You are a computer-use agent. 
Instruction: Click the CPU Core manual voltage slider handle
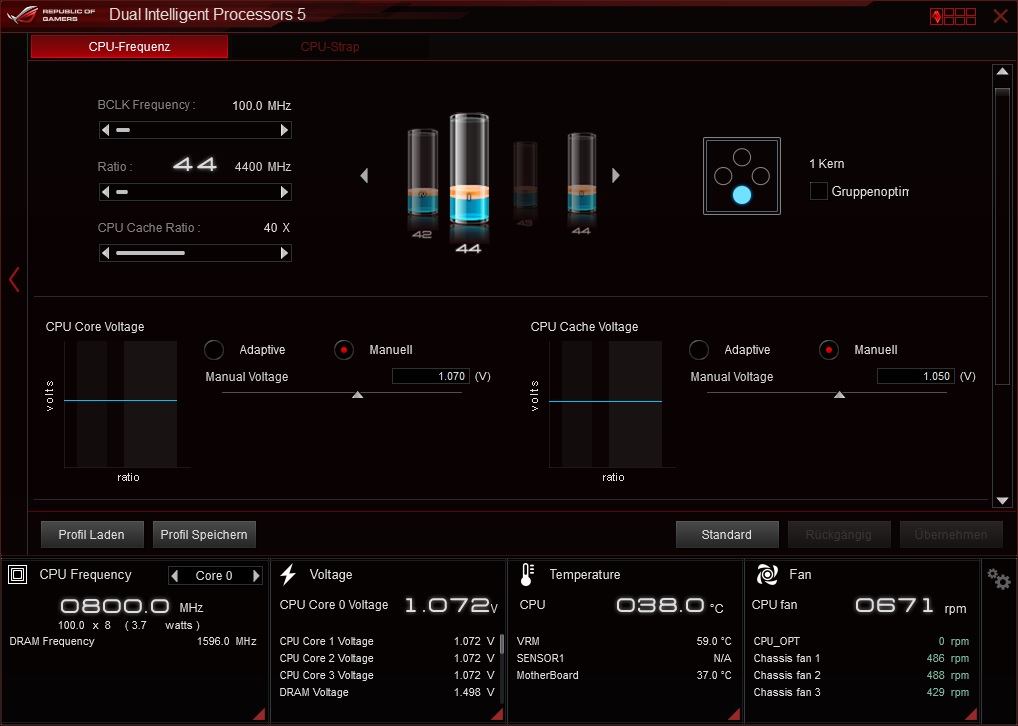point(357,395)
